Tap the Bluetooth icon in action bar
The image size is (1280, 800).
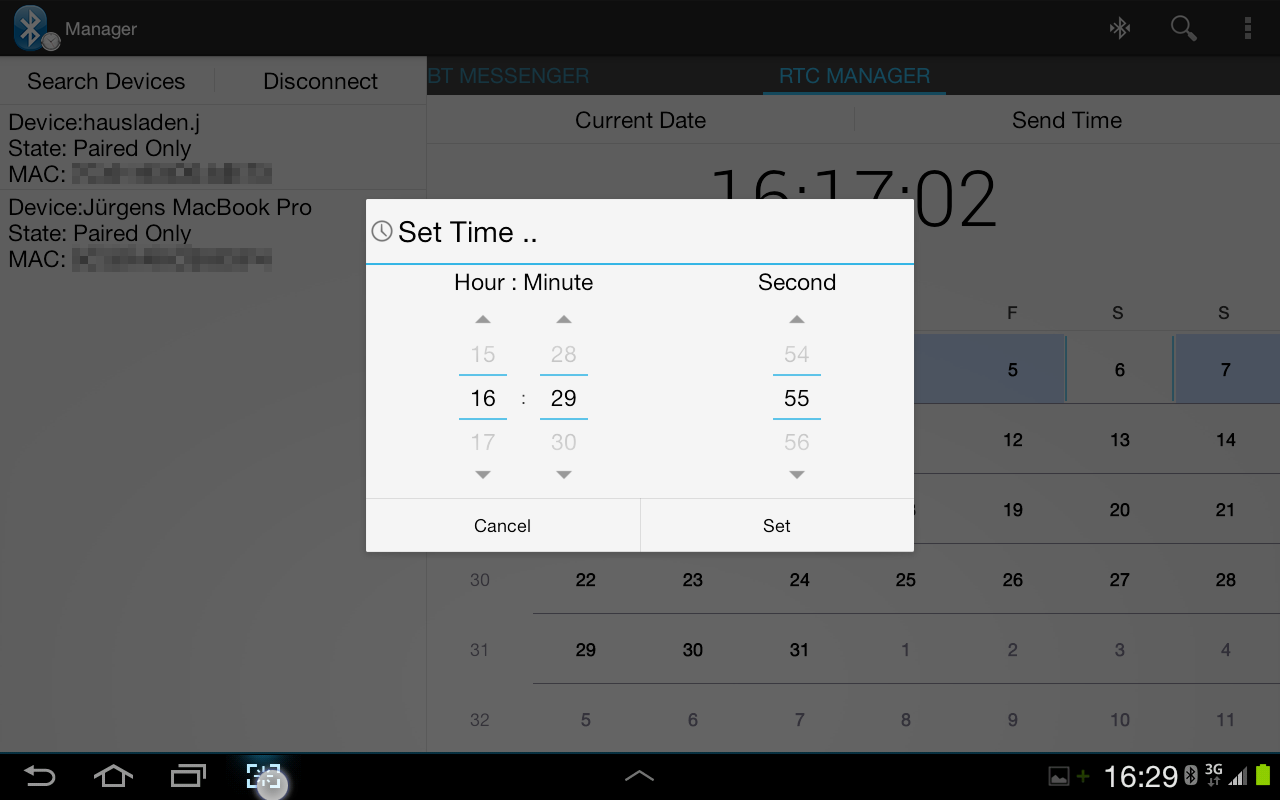click(1120, 28)
